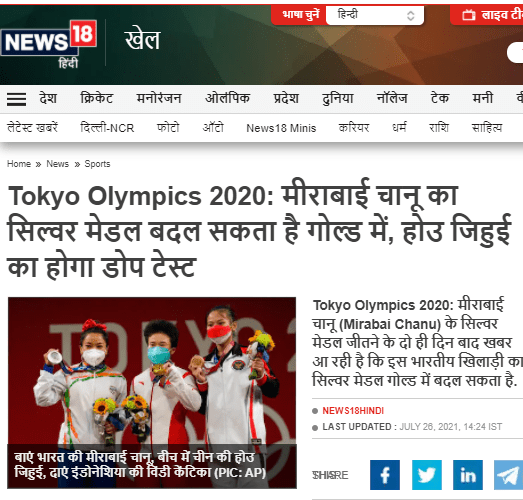Share article on LinkedIn

pyautogui.click(x=468, y=475)
